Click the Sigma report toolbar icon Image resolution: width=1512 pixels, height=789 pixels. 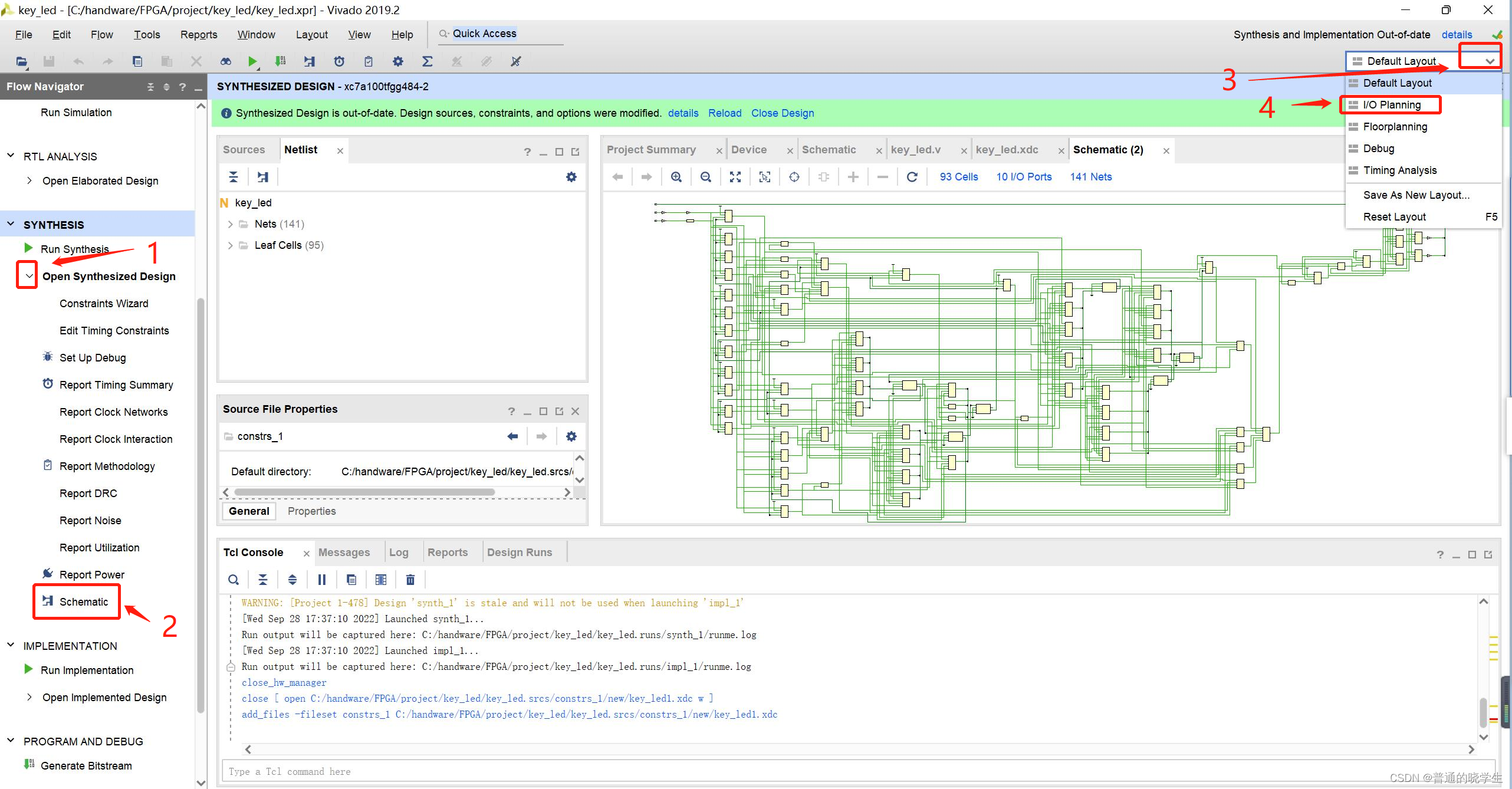point(428,61)
